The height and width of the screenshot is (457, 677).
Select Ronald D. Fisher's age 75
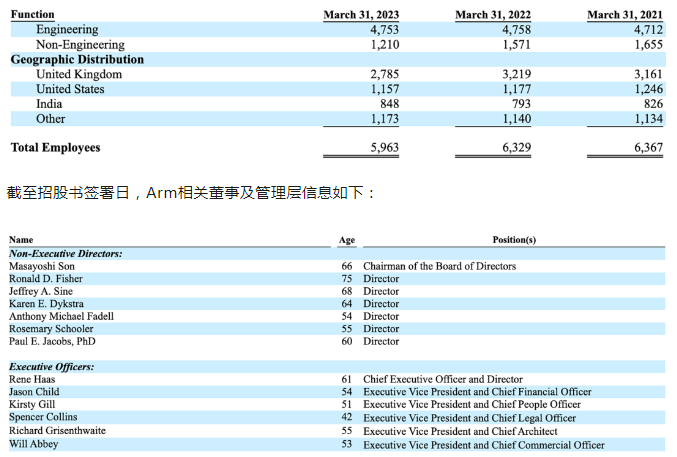347,279
